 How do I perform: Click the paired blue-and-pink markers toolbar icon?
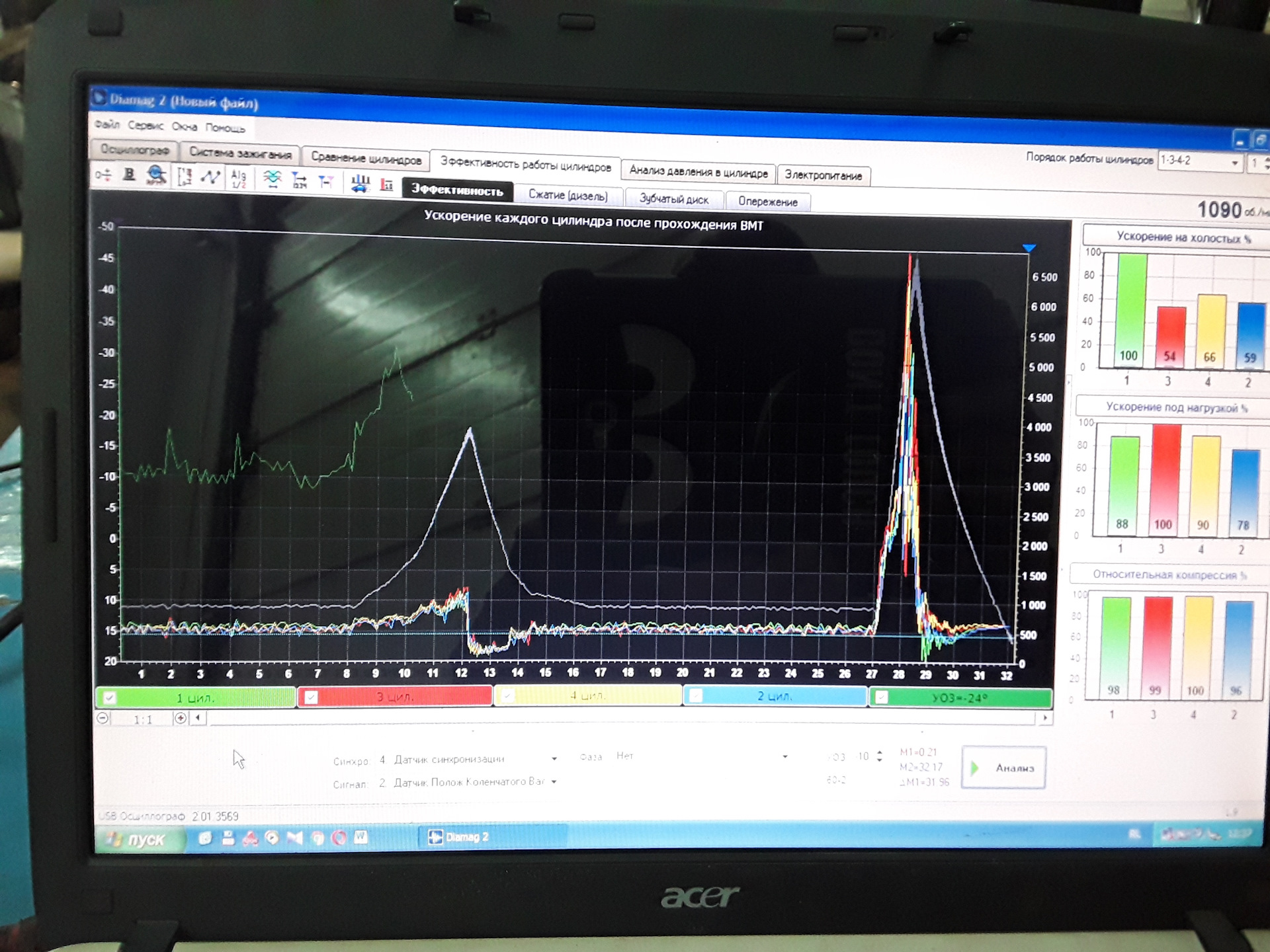pyautogui.click(x=325, y=181)
